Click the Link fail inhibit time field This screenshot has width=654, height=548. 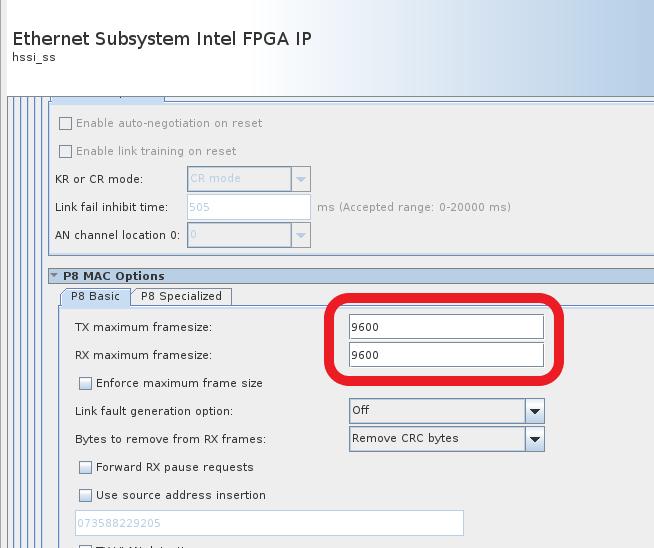pos(249,207)
